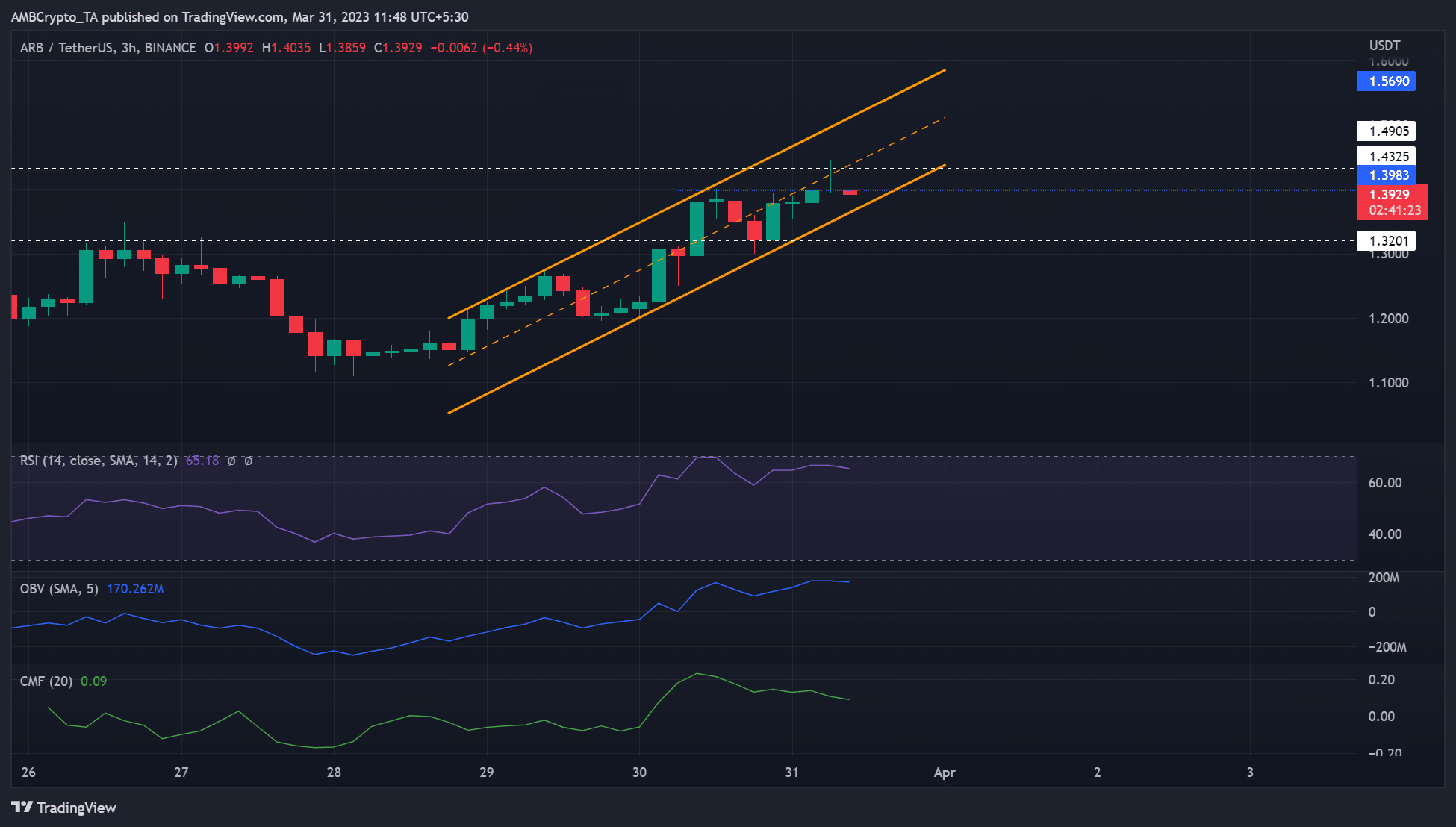Click the Apr date on time axis

point(945,773)
